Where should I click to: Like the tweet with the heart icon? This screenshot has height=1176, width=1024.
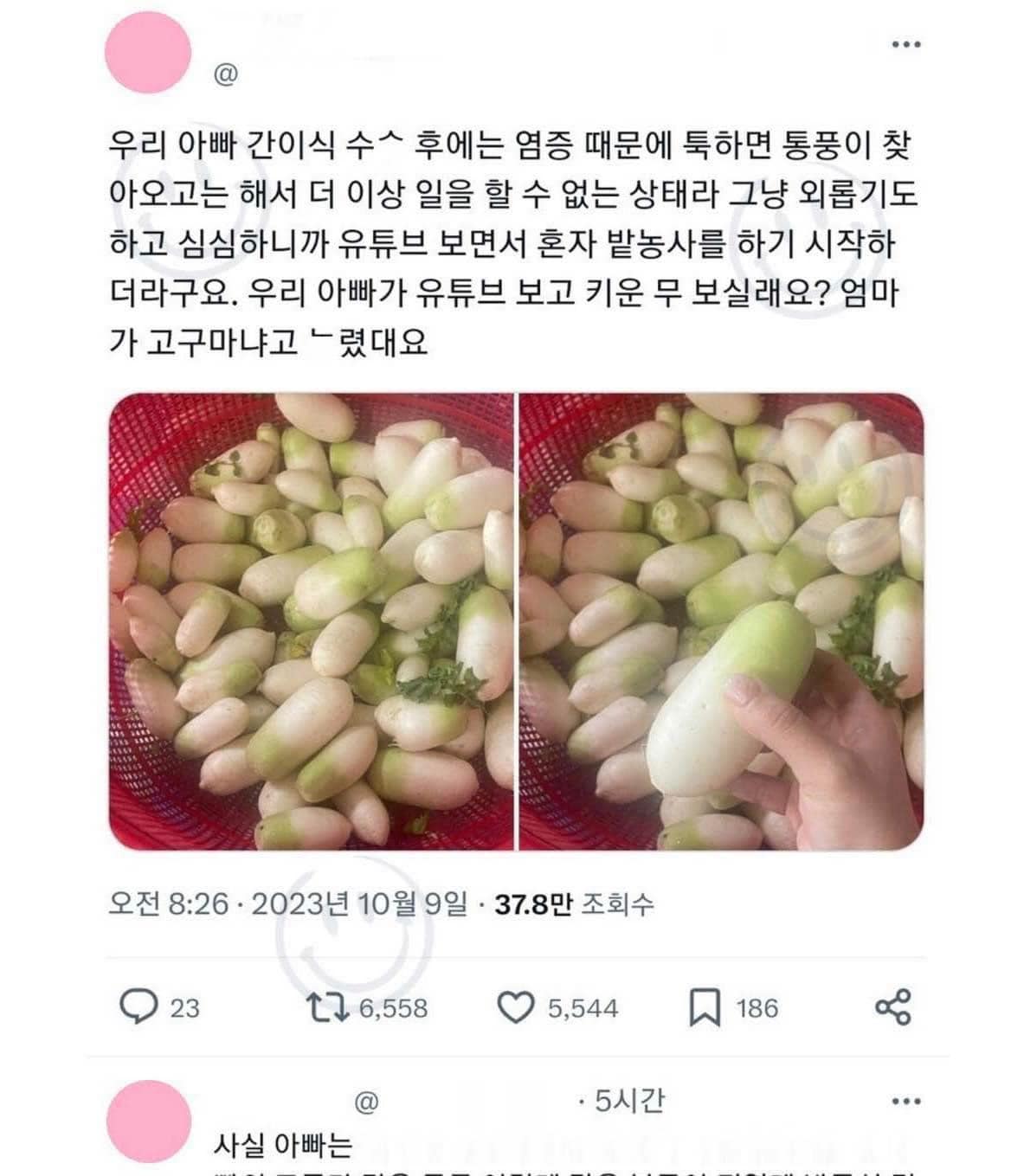tap(516, 1007)
